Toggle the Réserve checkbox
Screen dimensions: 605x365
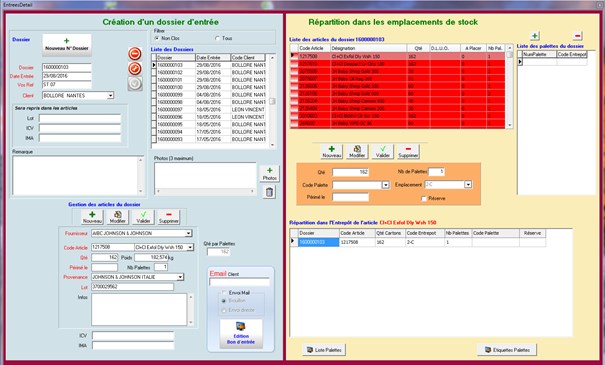pyautogui.click(x=424, y=198)
